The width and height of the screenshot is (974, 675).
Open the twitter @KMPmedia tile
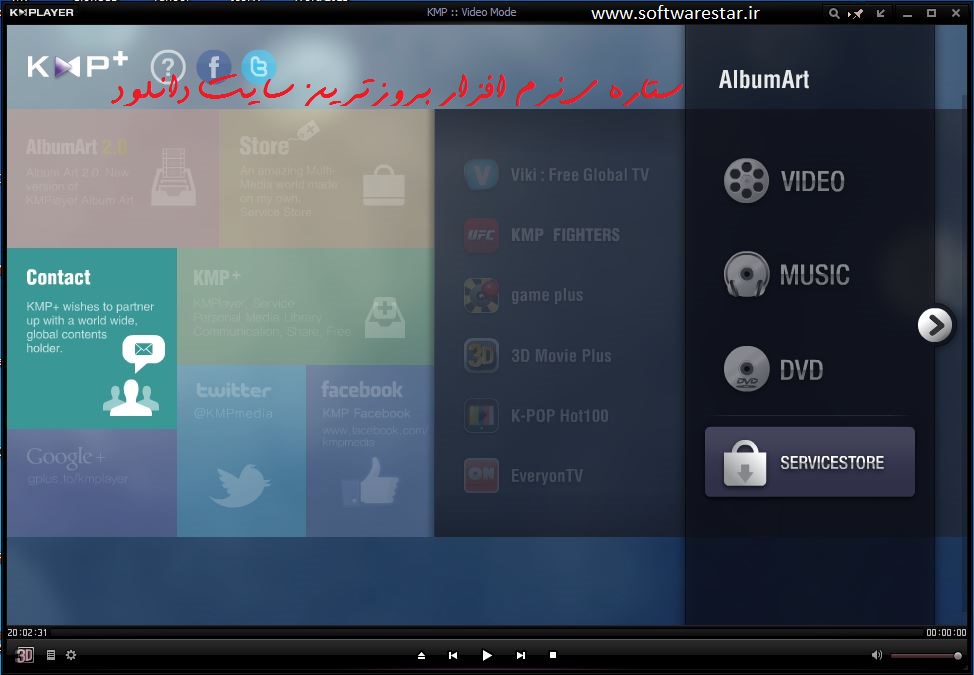point(241,451)
